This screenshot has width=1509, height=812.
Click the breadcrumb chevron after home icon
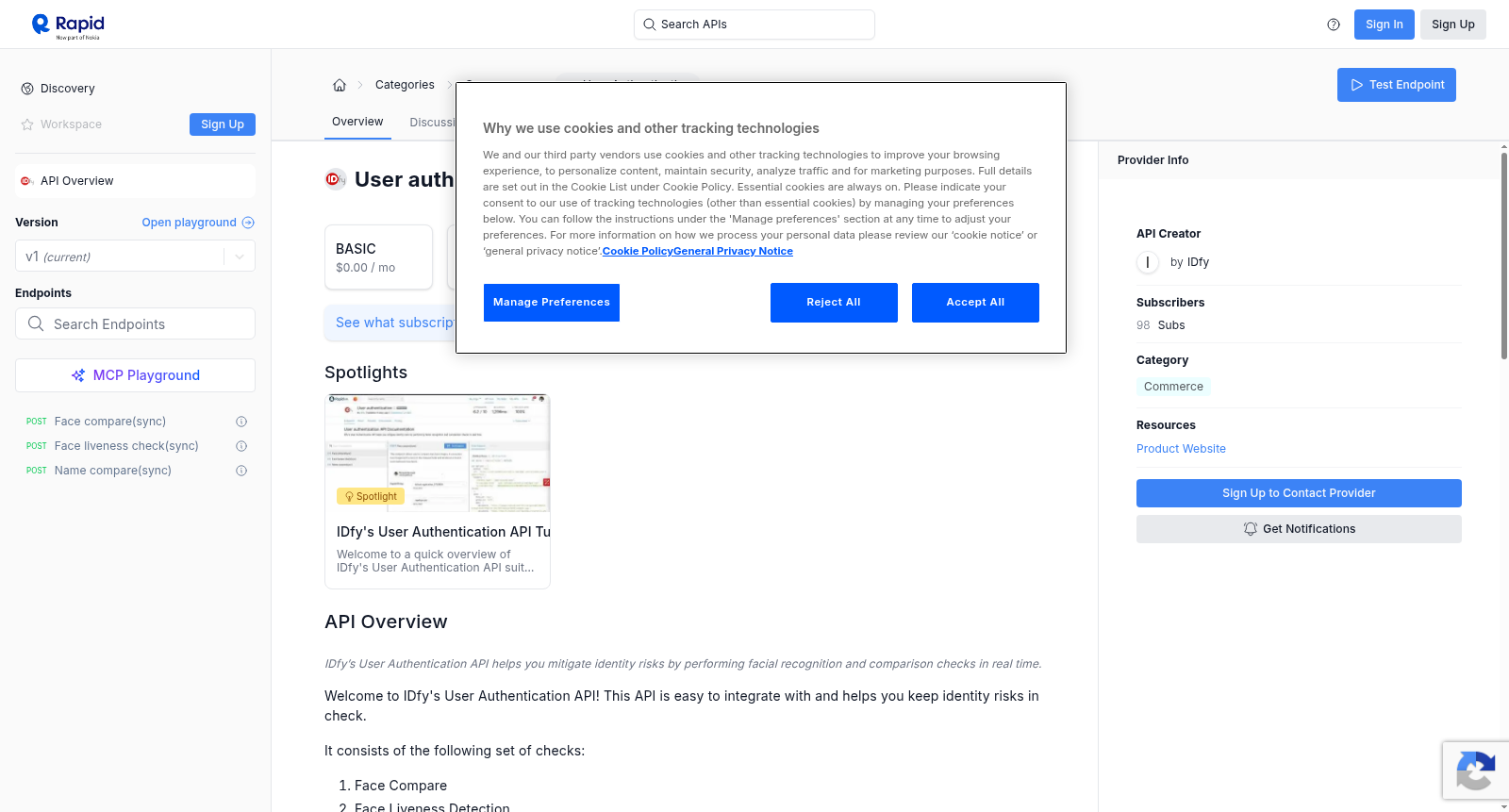coord(360,85)
